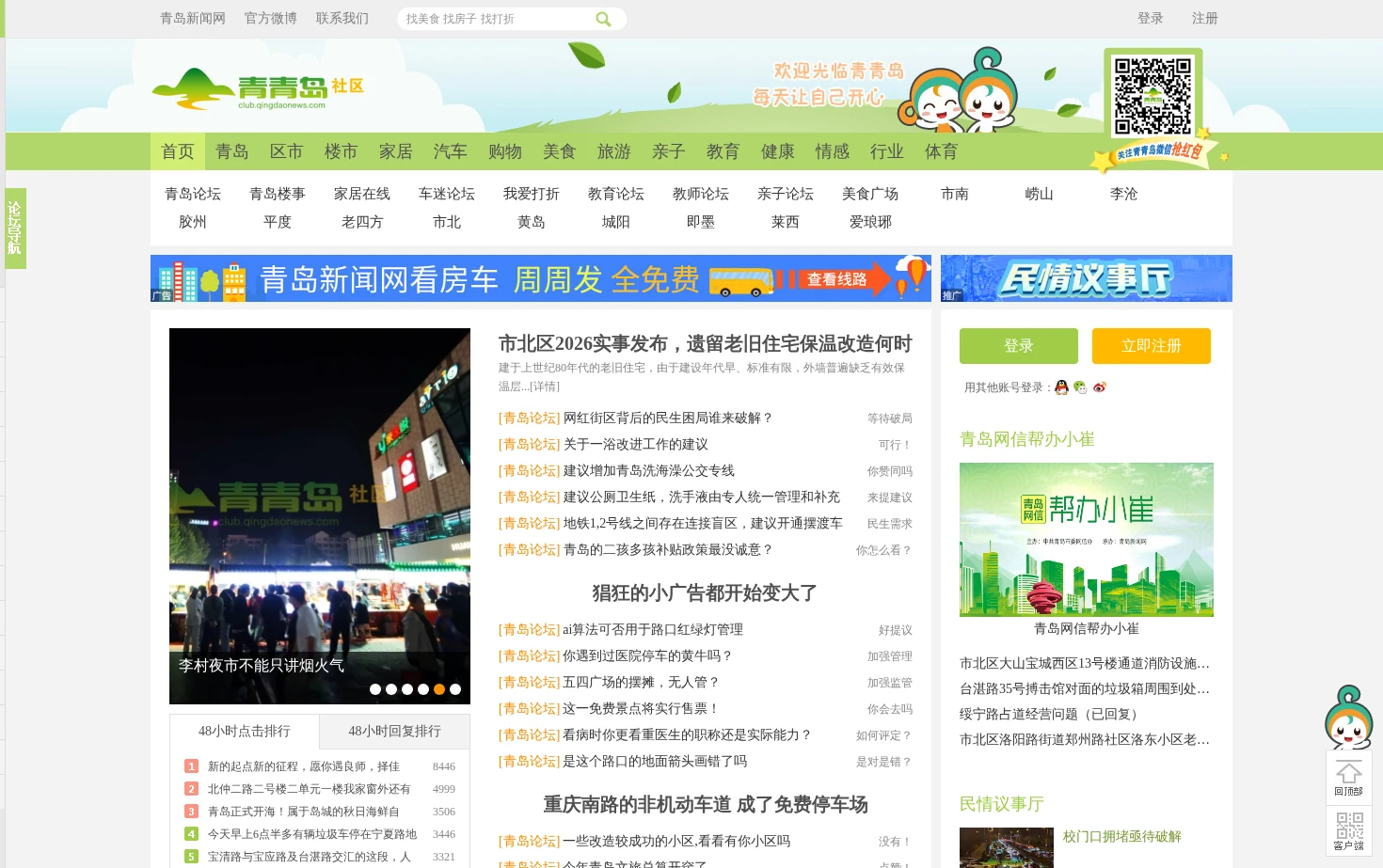Open the 客户端 QR code icon
This screenshot has width=1383, height=868.
pyautogui.click(x=1348, y=829)
